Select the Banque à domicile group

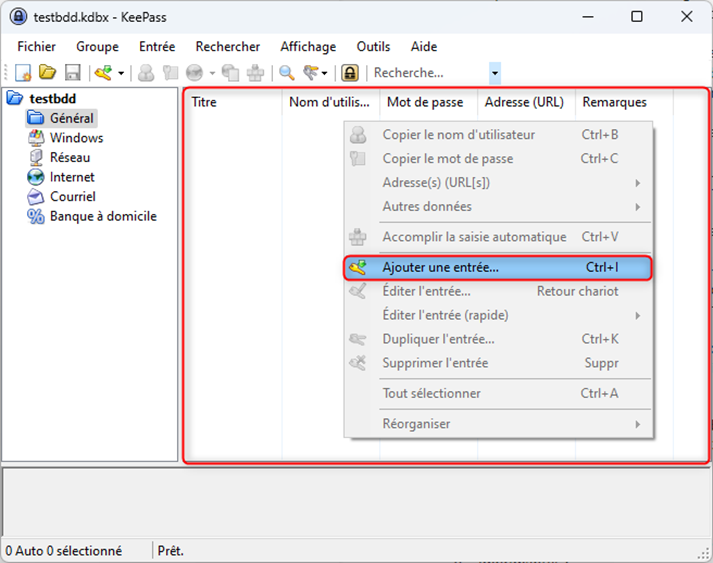pyautogui.click(x=103, y=216)
